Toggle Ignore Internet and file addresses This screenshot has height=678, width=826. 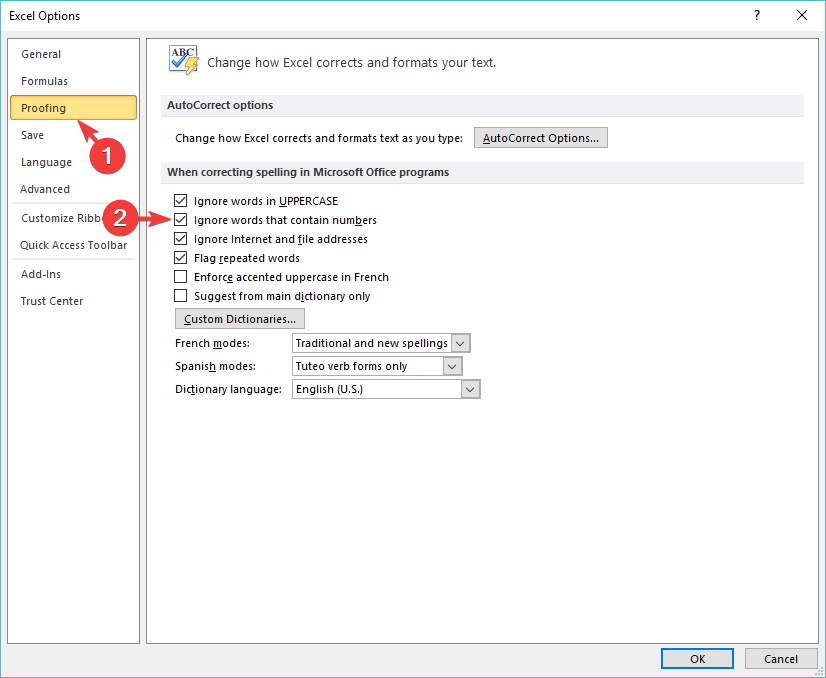tap(181, 239)
